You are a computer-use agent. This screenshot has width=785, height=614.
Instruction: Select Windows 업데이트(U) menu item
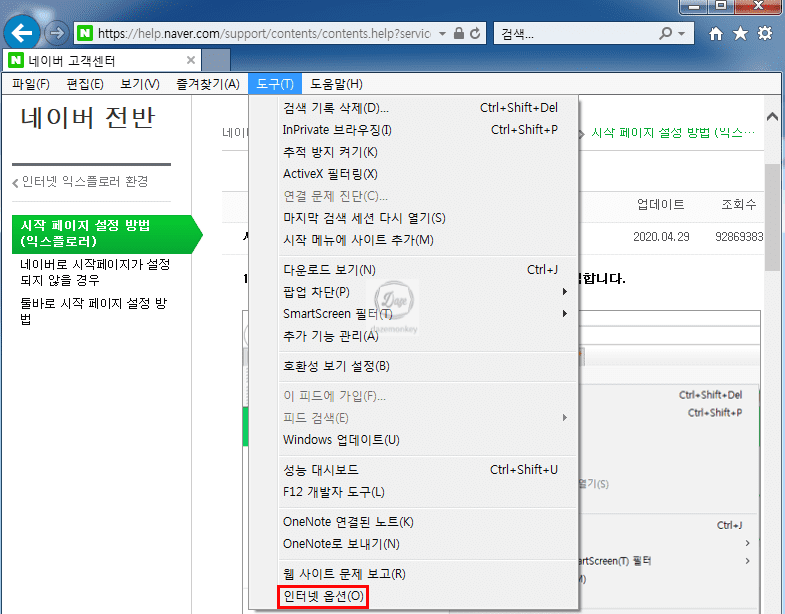coord(414,439)
